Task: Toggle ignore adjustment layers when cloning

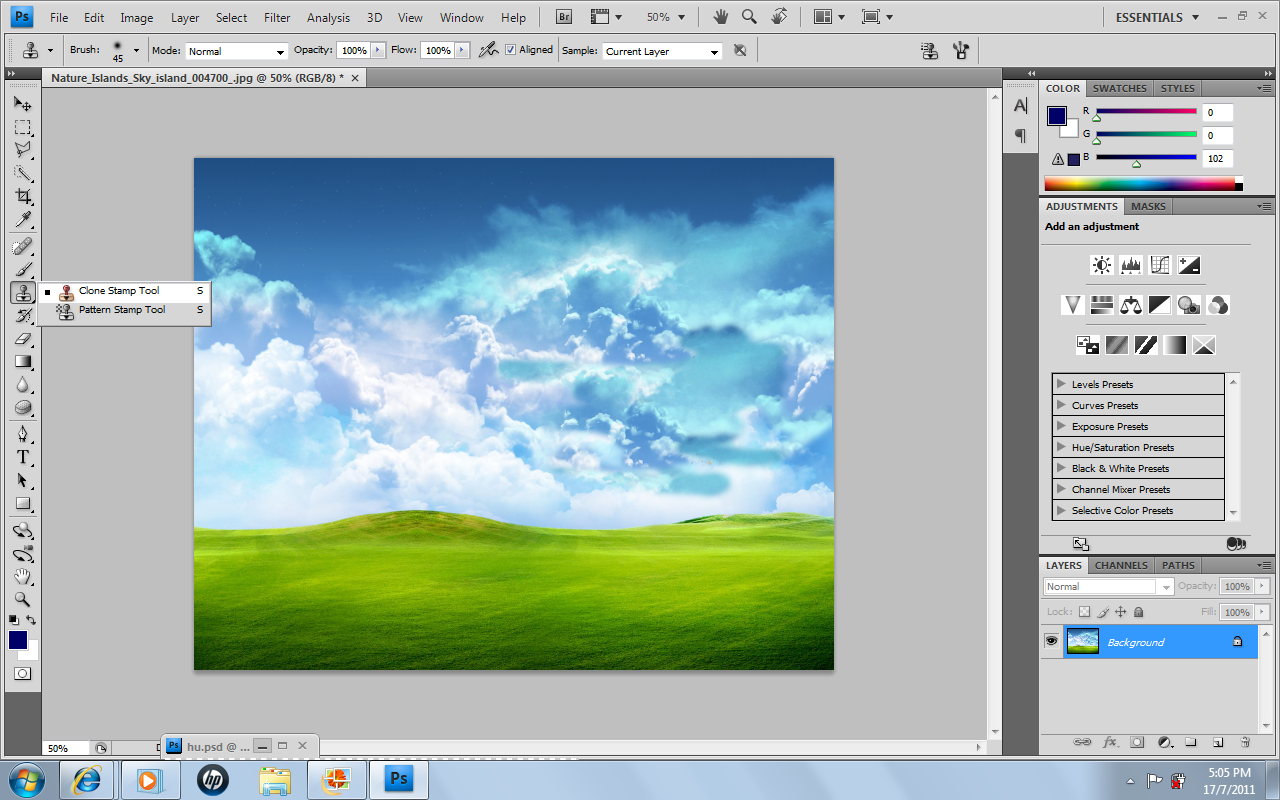Action: click(x=739, y=50)
